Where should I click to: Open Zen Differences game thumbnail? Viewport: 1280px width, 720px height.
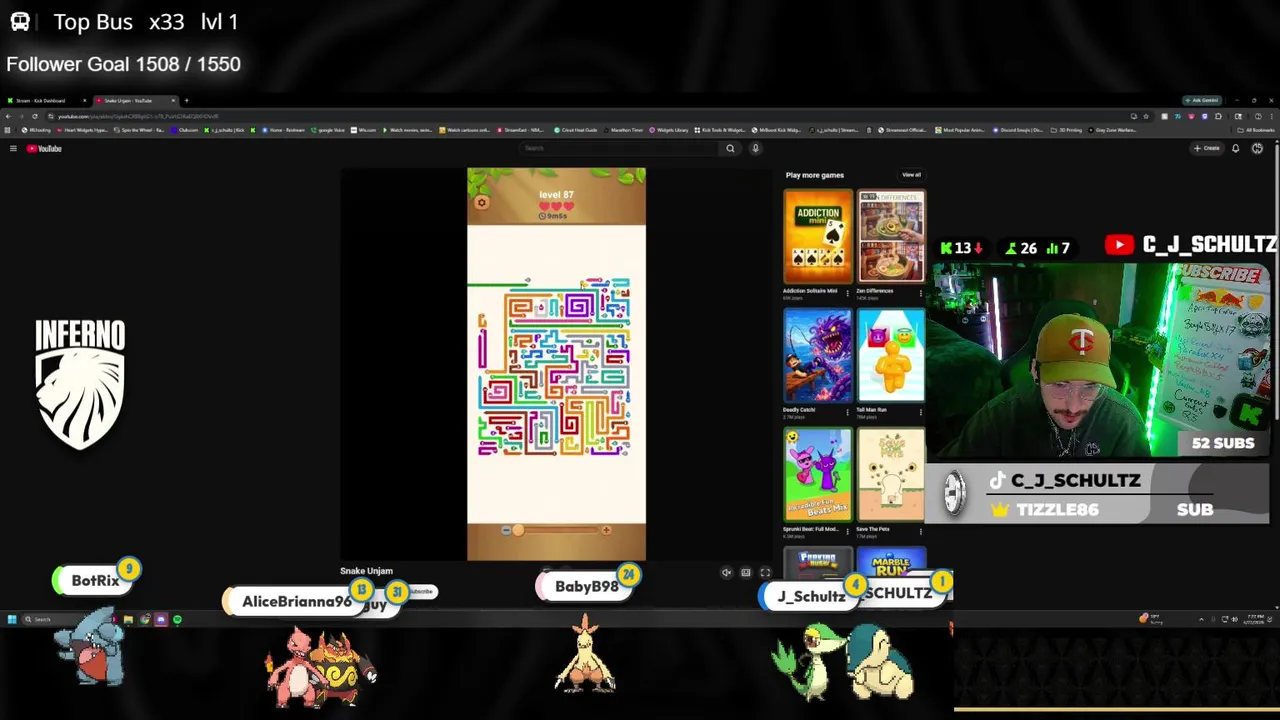click(891, 237)
